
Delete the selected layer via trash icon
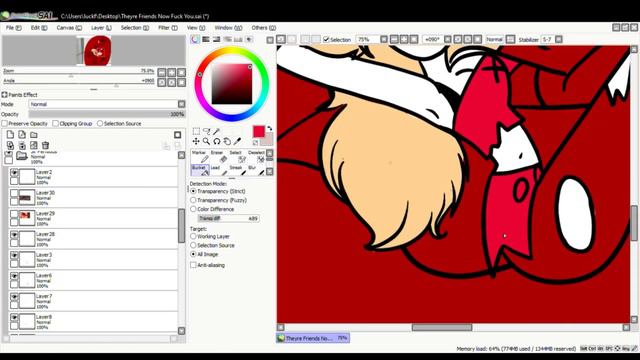pyautogui.click(x=45, y=145)
